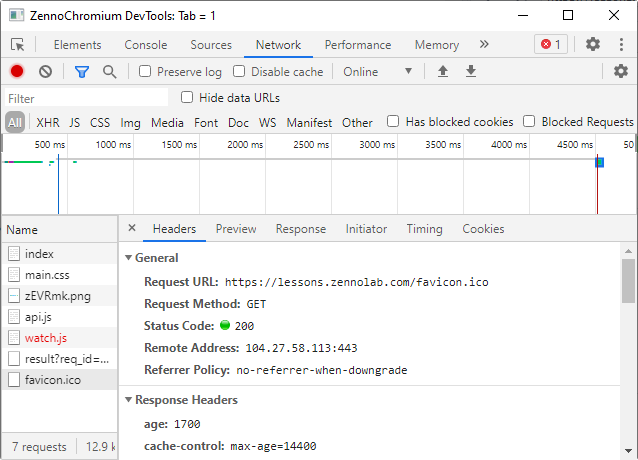Screen dimensions: 638x460
Task: Click the Filter text input field
Action: pyautogui.click(x=86, y=98)
